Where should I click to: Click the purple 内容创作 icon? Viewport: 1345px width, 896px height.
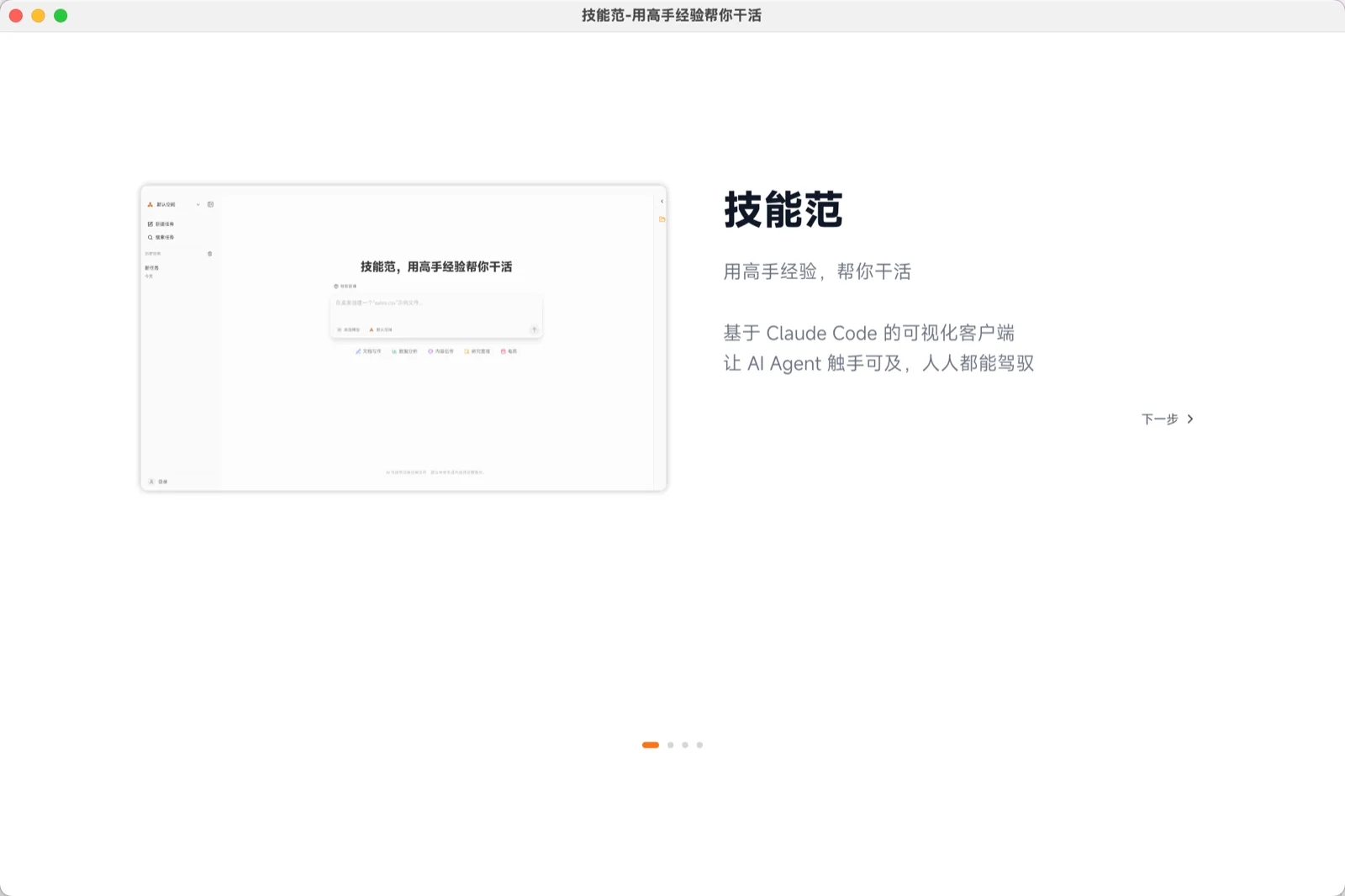430,351
